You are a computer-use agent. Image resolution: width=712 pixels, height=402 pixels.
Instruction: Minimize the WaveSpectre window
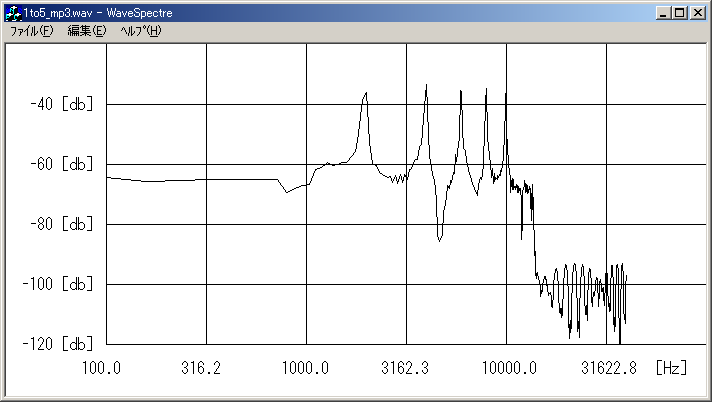tap(663, 13)
